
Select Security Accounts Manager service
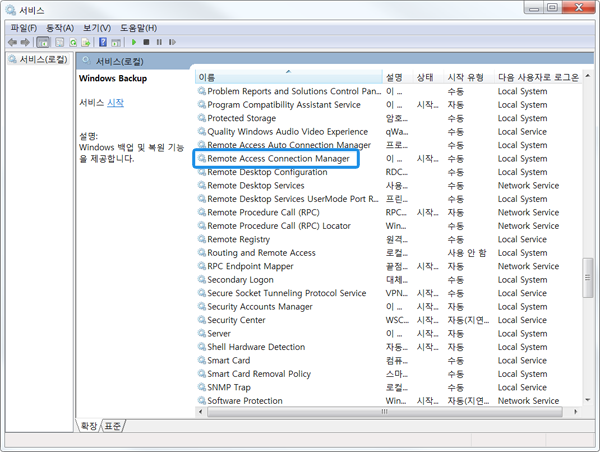pyautogui.click(x=260, y=307)
